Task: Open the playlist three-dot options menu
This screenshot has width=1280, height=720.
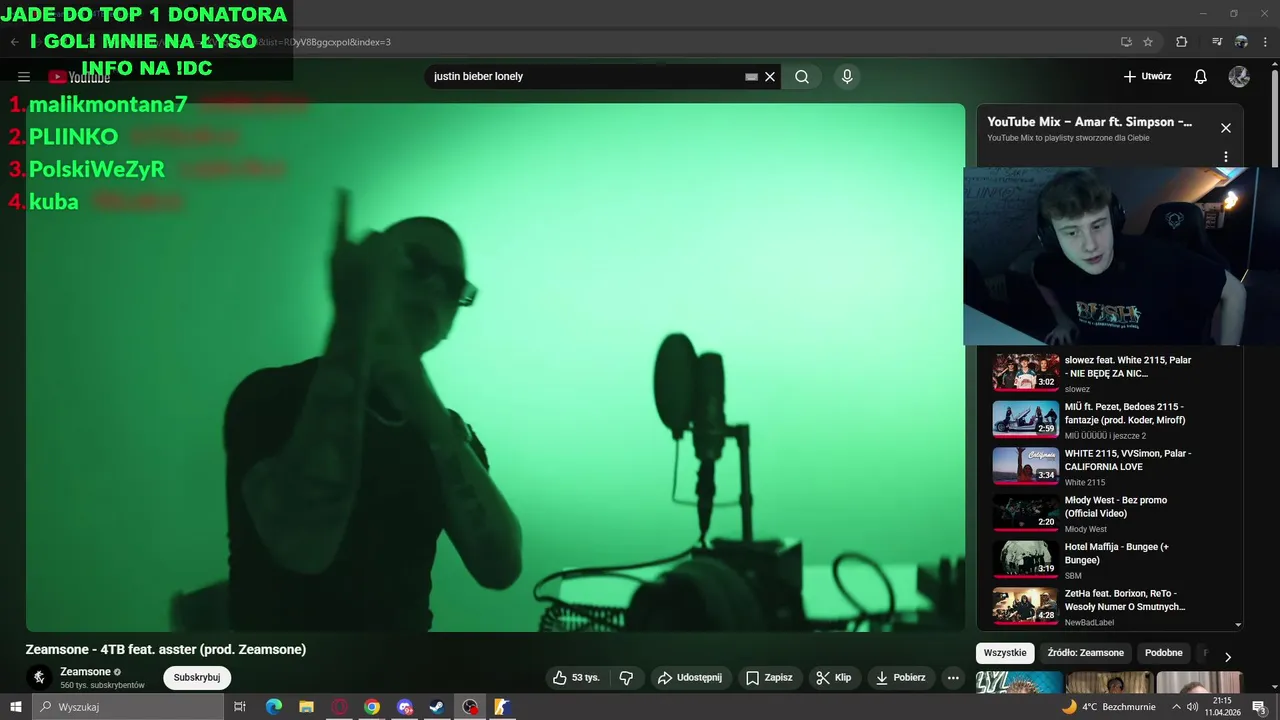Action: pyautogui.click(x=1226, y=157)
